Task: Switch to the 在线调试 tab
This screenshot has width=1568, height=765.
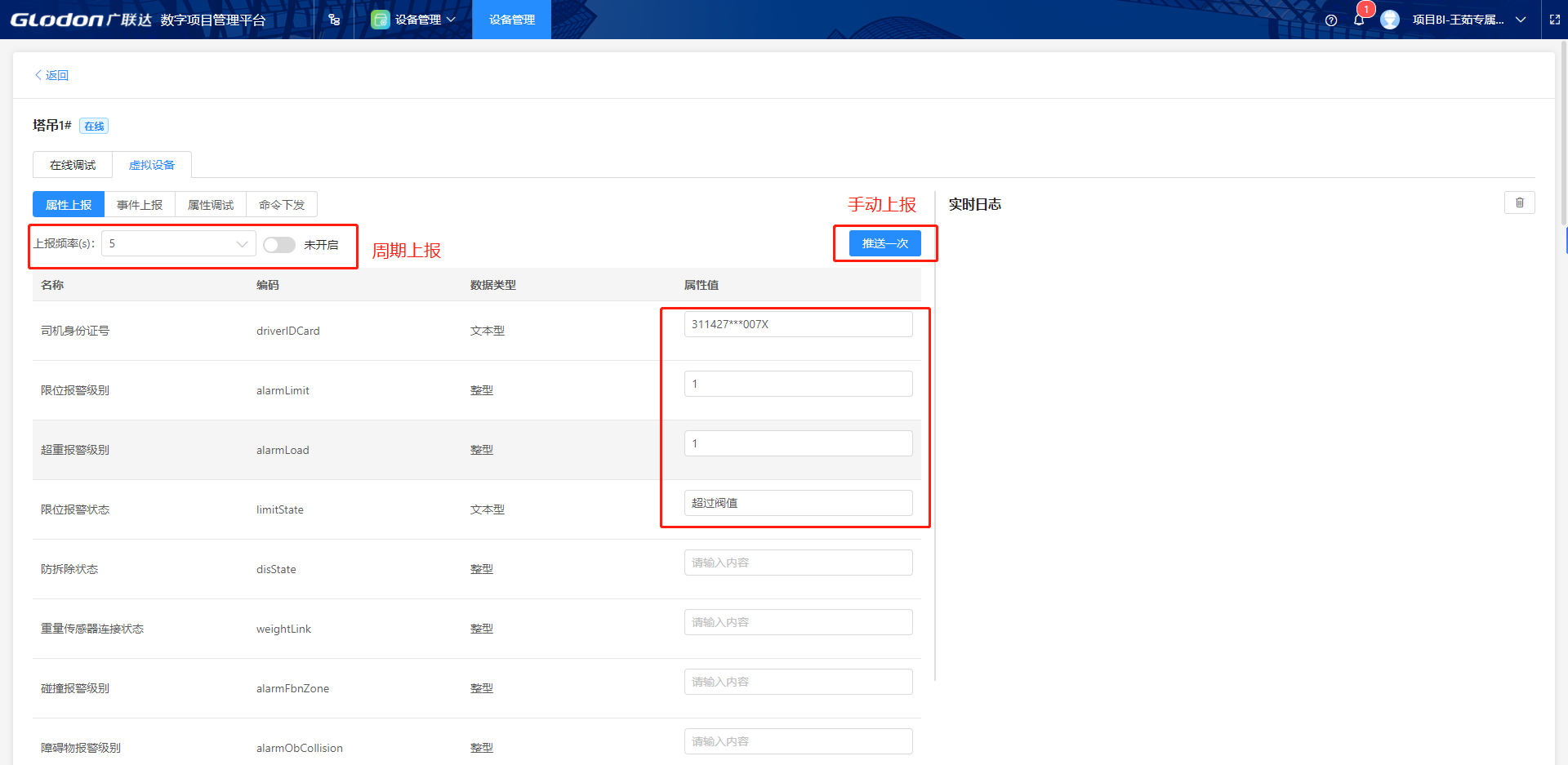Action: 73,165
